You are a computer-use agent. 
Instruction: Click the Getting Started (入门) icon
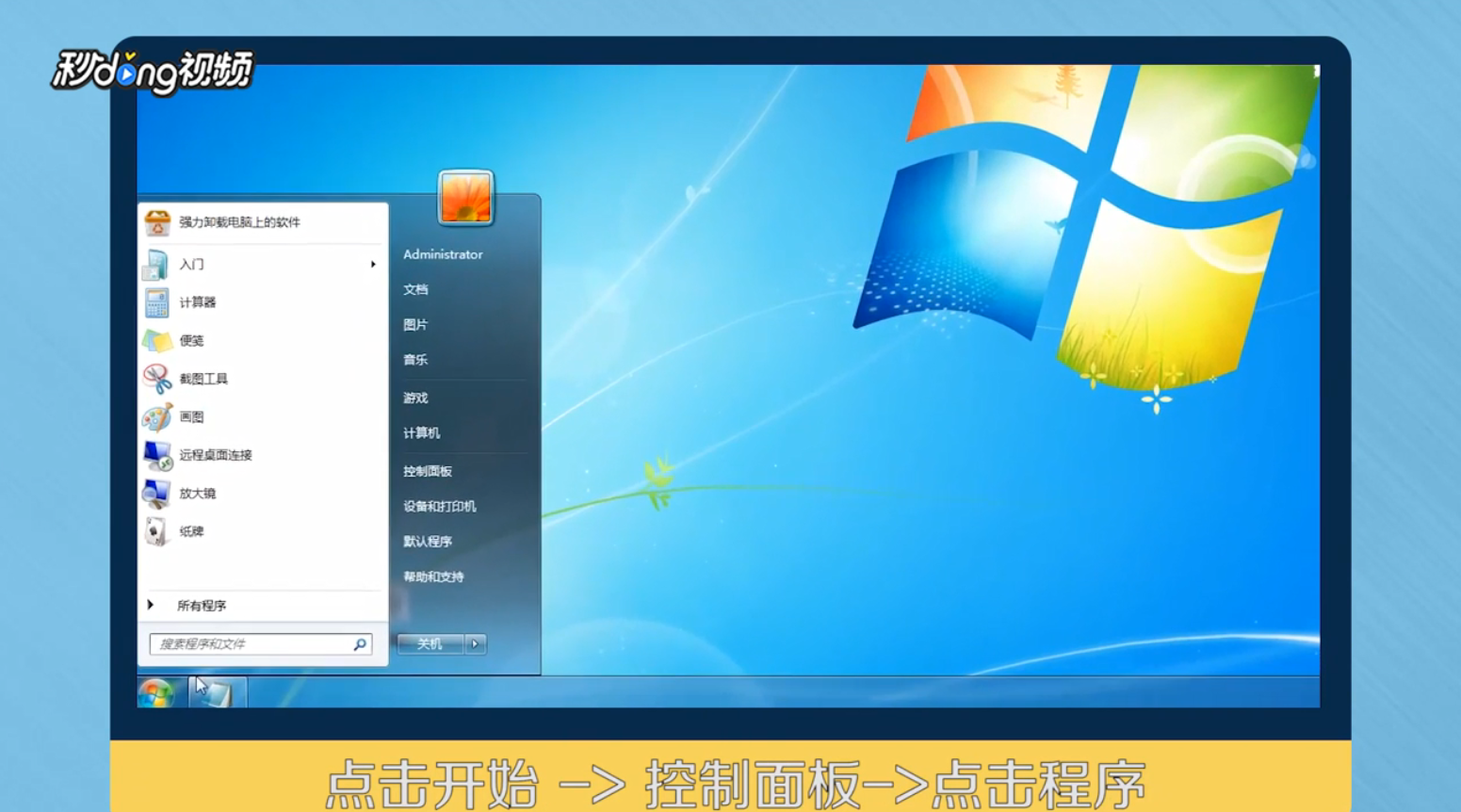point(156,265)
